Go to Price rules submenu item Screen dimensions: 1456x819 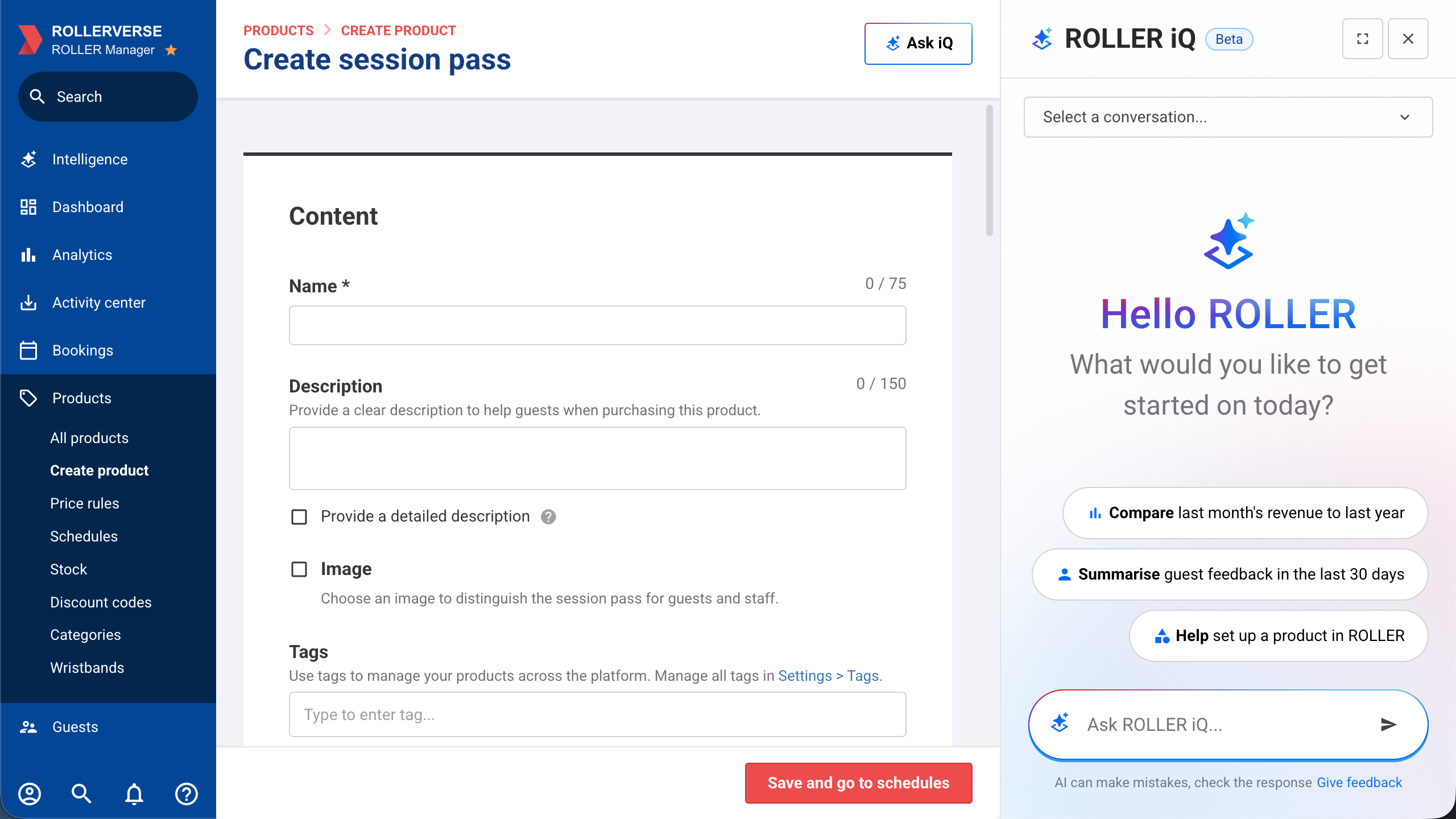pyautogui.click(x=85, y=503)
